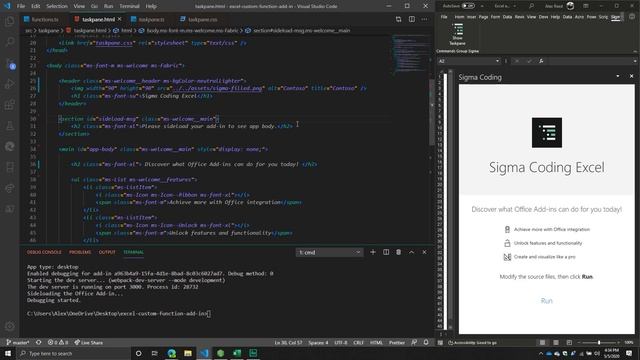Split the terminal panel
The image size is (640, 360).
(x=386, y=252)
